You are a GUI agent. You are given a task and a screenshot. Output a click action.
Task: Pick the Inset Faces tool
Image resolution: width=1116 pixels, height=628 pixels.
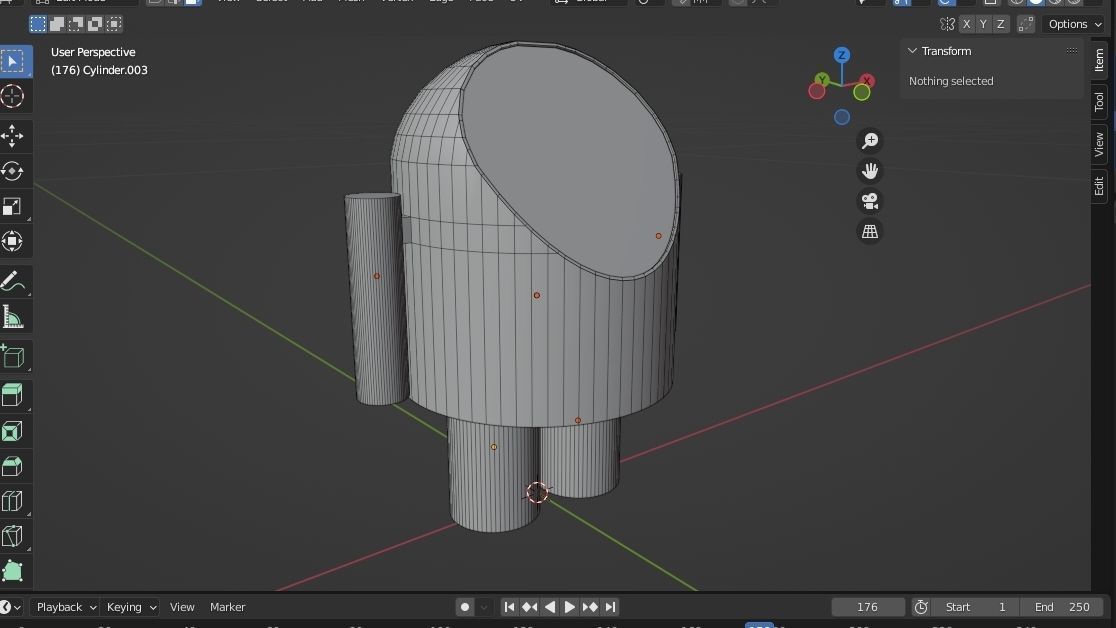(12, 431)
